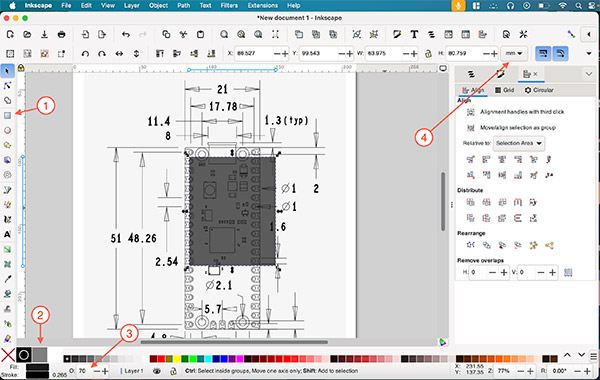Viewport: 600px width, 380px height.
Task: Click the Paste clipboard icon
Action: click(x=200, y=34)
